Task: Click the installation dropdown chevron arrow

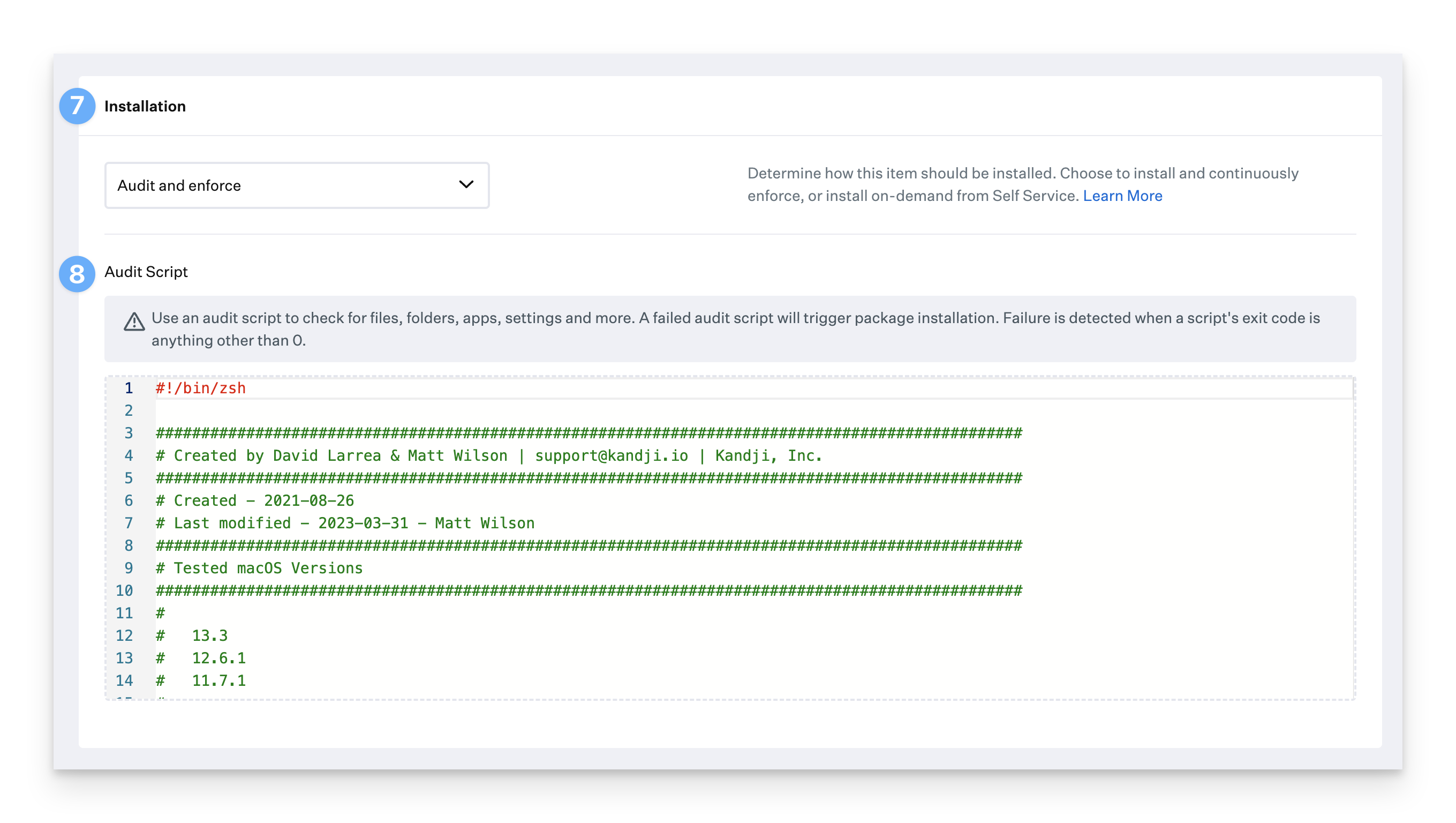Action: tap(466, 184)
